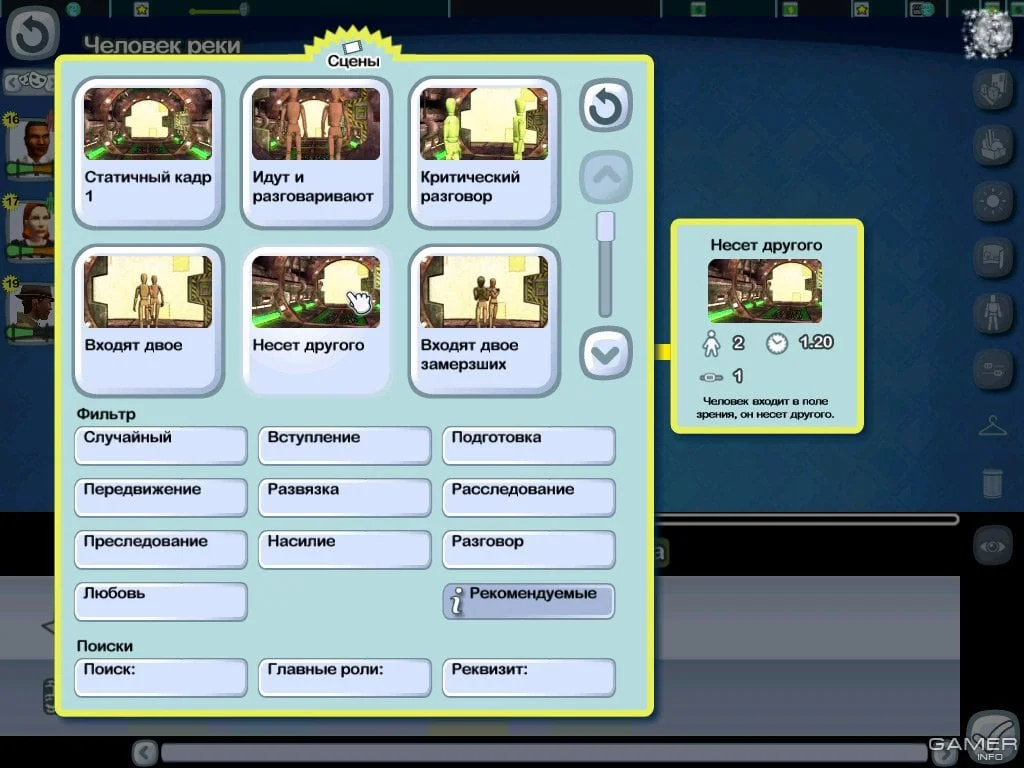Click the mannequin figure icon in right sidebar
The image size is (1024, 768).
point(992,313)
